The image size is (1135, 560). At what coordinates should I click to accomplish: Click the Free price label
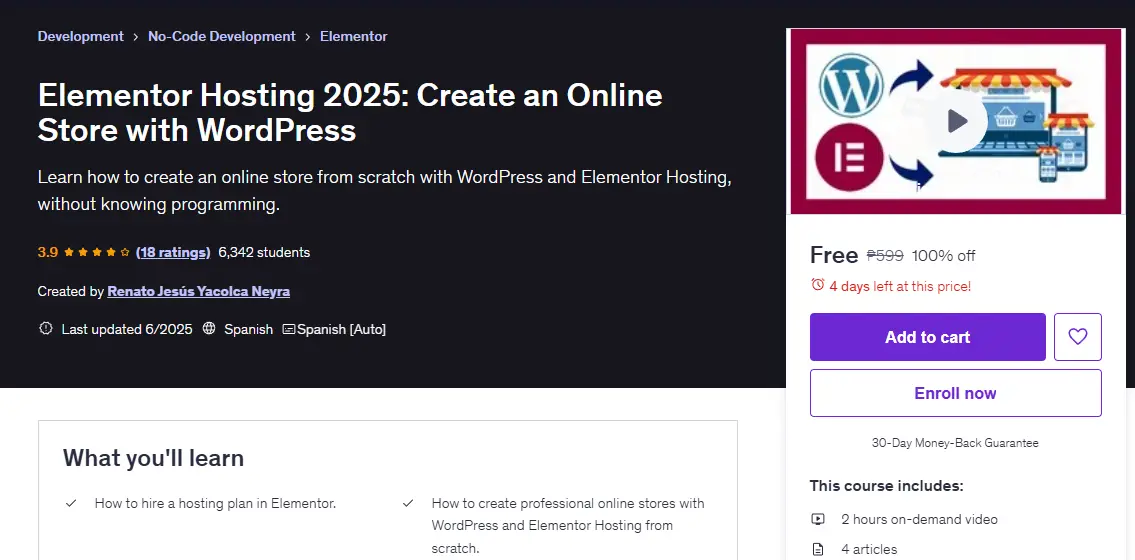tap(834, 255)
